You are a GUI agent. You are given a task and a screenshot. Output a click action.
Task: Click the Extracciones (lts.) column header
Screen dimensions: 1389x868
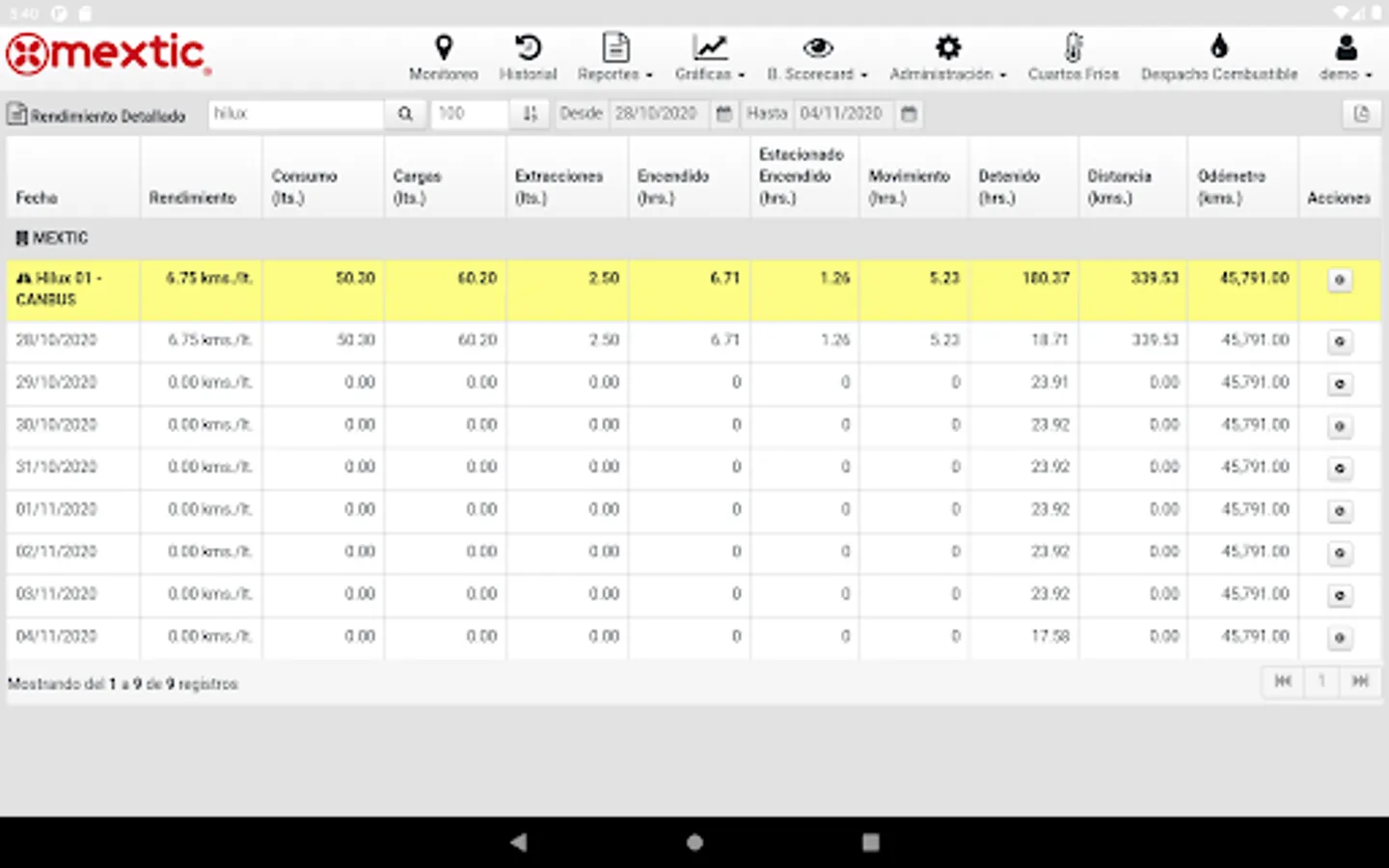tap(567, 176)
